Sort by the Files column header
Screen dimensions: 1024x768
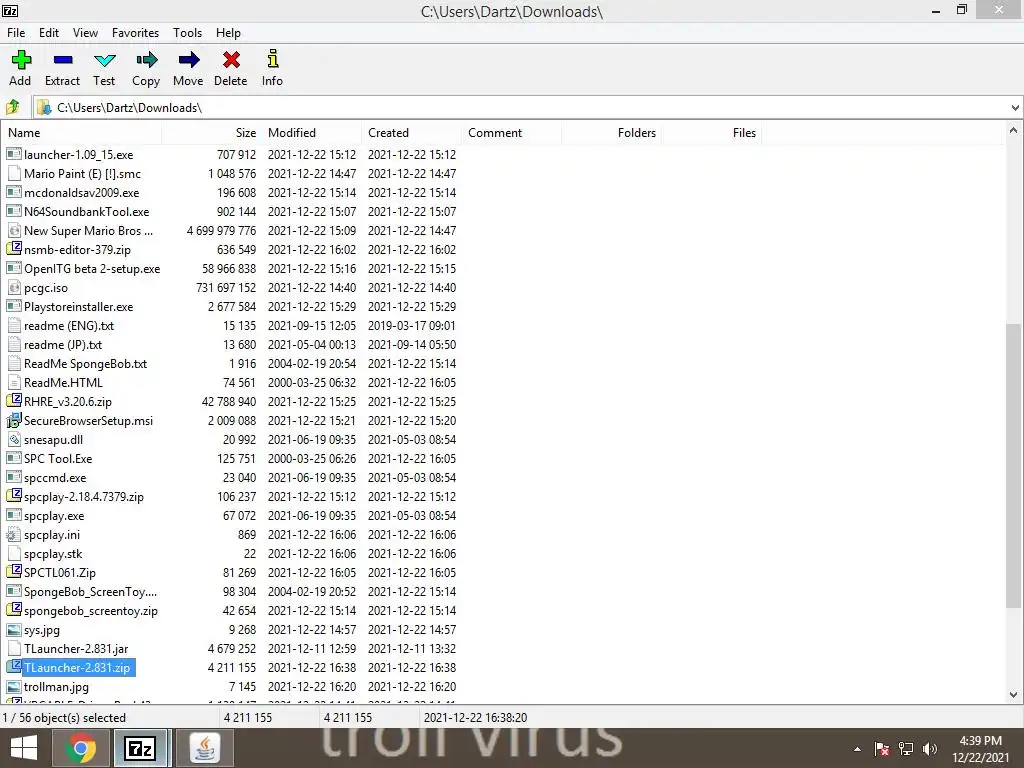711,133
